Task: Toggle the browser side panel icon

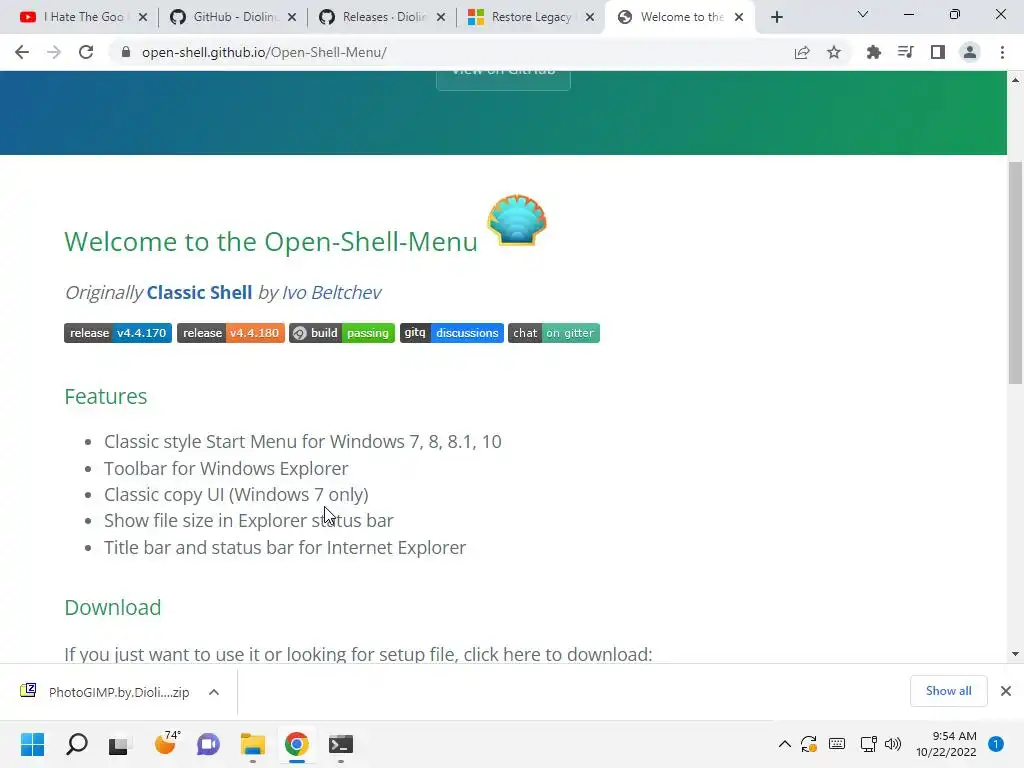Action: (938, 52)
